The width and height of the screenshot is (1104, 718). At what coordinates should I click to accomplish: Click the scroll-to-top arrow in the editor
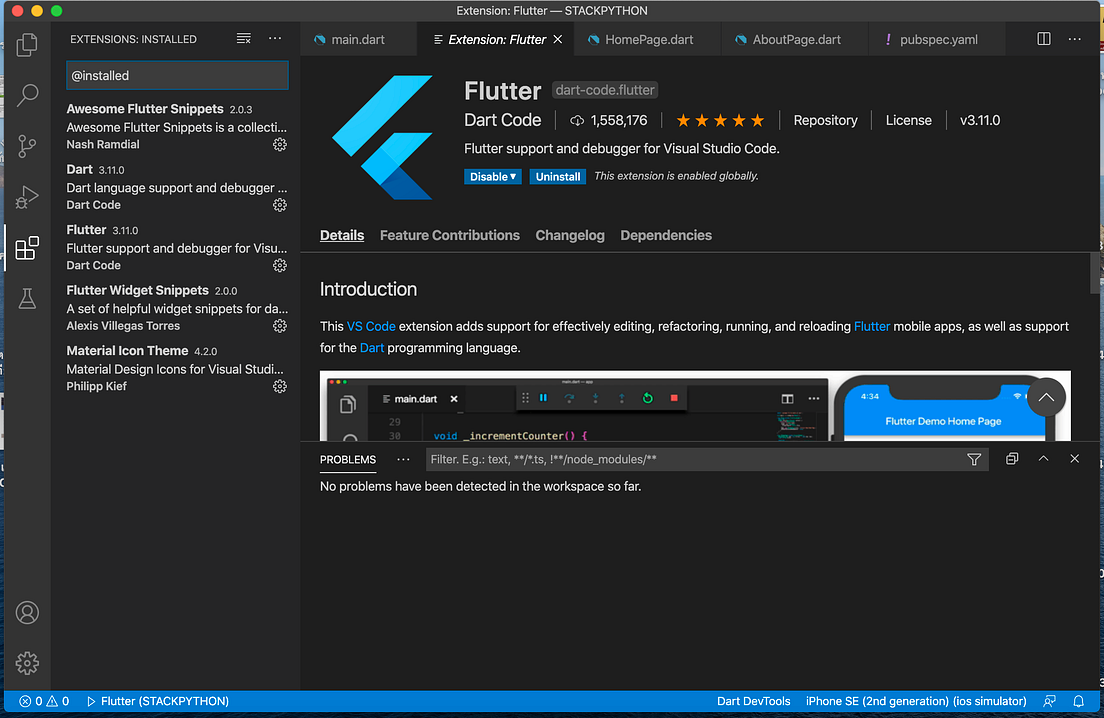pyautogui.click(x=1046, y=398)
